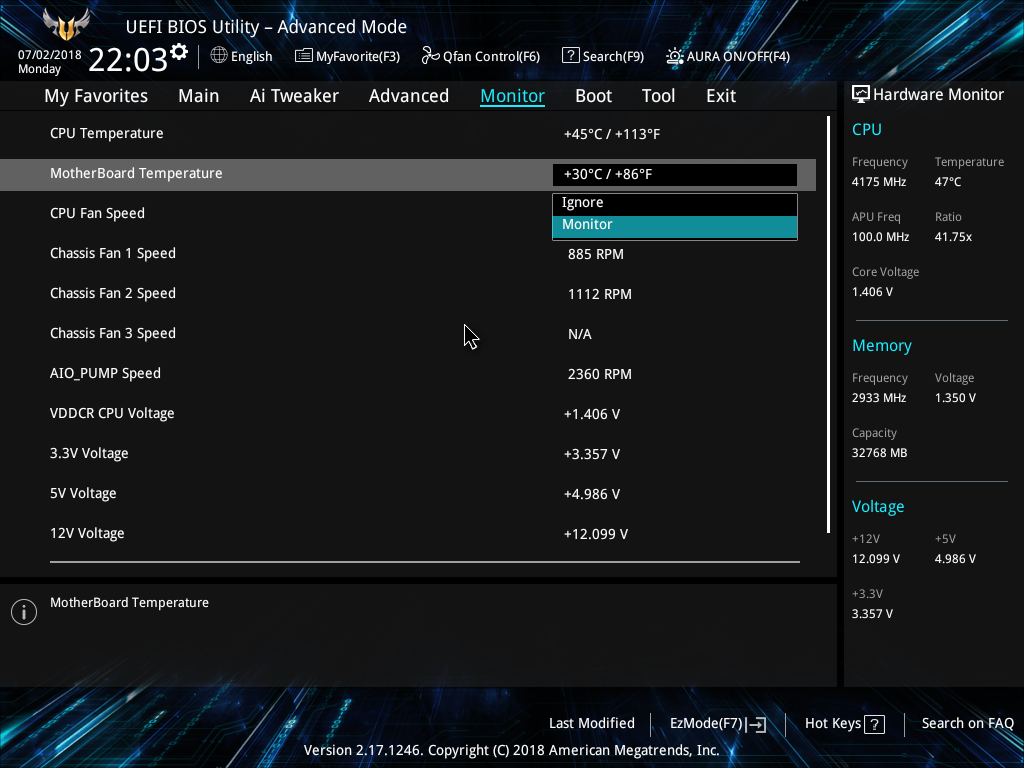Select the CPU Temperature row

(x=408, y=133)
